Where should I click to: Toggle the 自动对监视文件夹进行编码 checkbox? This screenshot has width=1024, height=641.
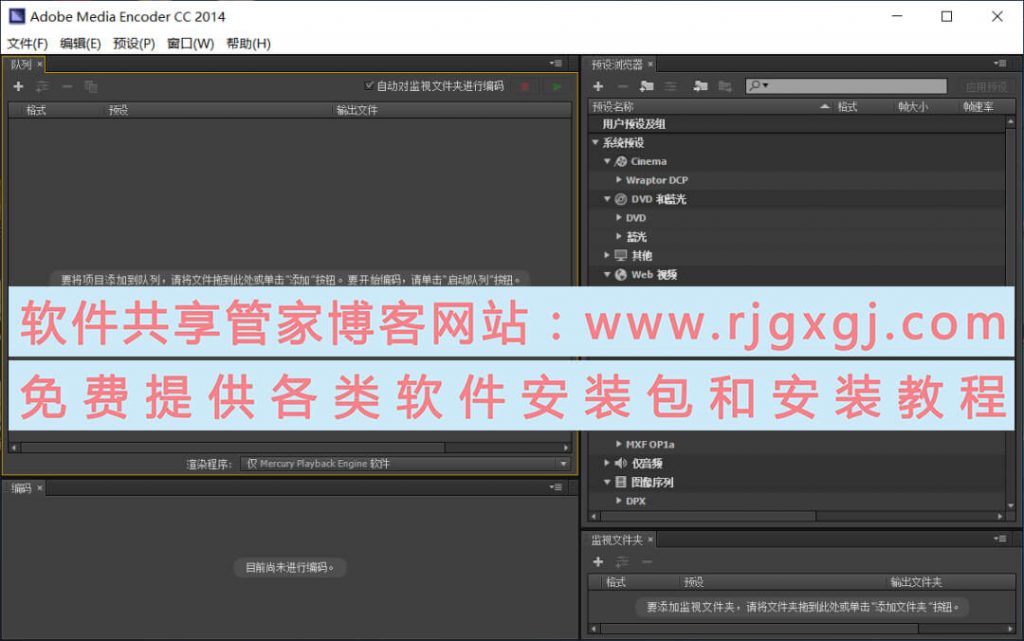click(x=369, y=86)
